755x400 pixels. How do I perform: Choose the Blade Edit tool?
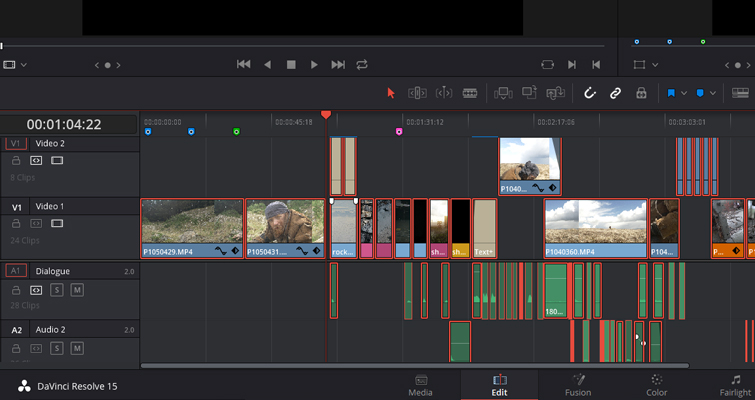coord(469,93)
